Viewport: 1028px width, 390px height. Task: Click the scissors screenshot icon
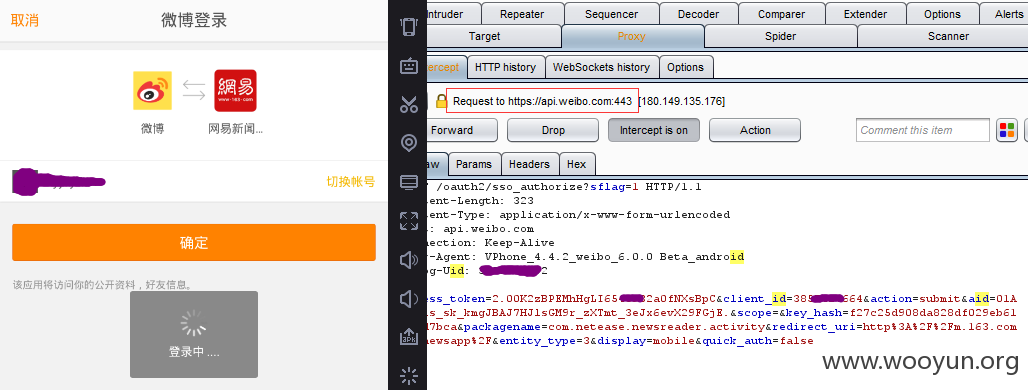pos(408,104)
